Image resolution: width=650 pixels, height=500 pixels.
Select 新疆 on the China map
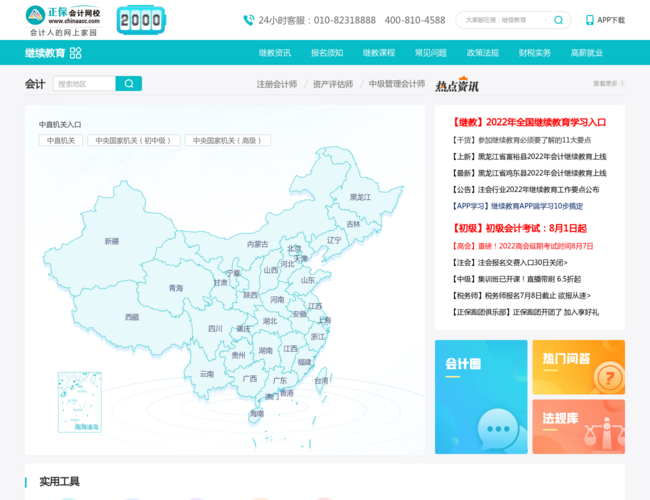tap(111, 241)
